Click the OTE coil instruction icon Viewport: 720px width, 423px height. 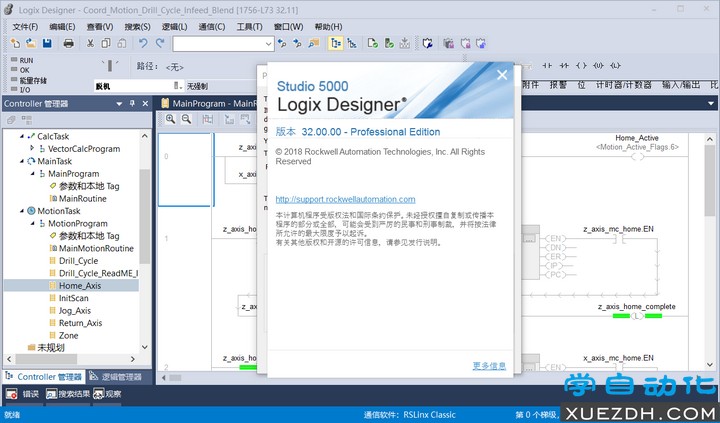click(x=581, y=66)
